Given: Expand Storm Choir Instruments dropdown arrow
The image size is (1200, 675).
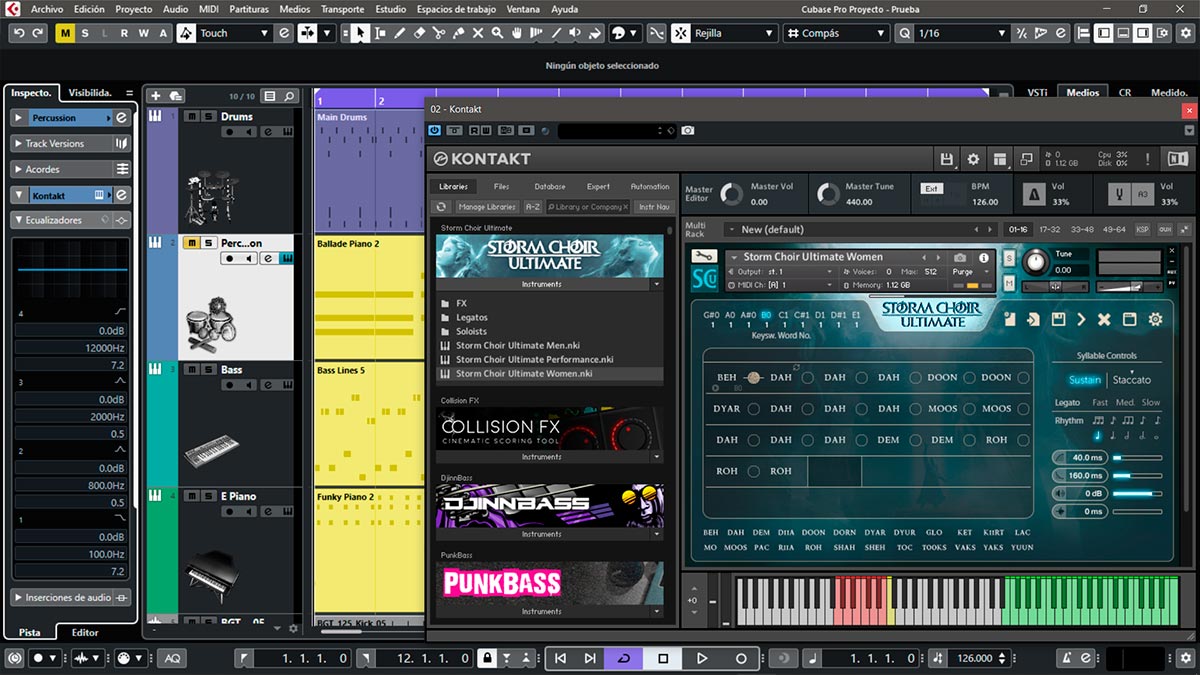Looking at the screenshot, I should click(657, 284).
